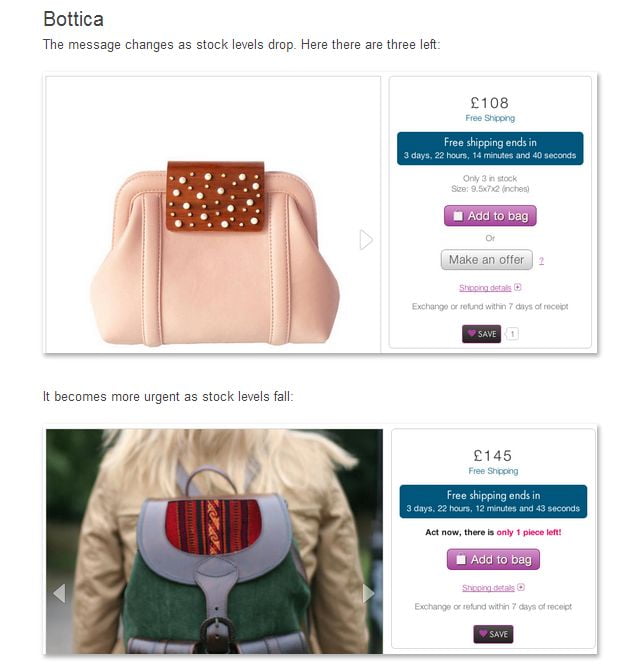Click next-image arrow on backpack photo

tap(368, 593)
